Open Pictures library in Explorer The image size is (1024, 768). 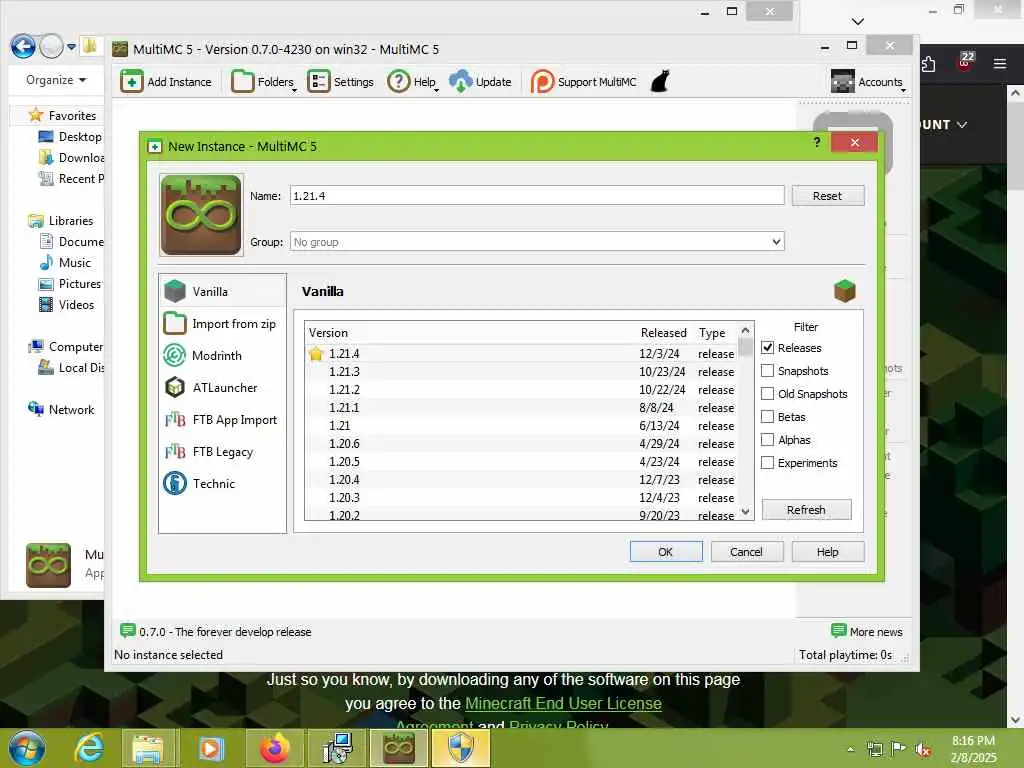(71, 283)
